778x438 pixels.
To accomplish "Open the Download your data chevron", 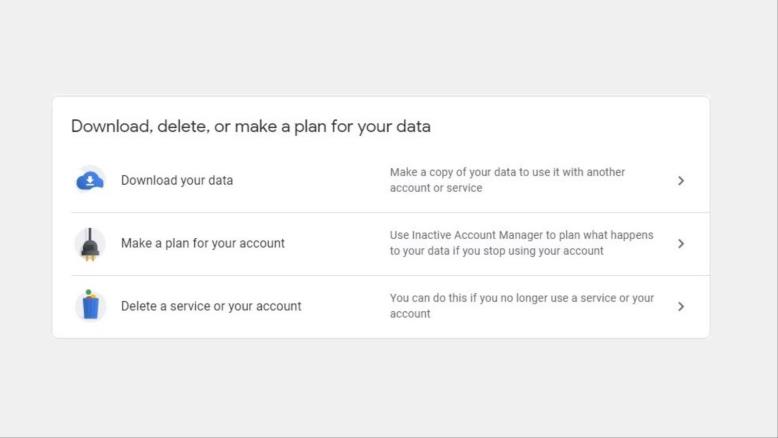I will click(681, 181).
